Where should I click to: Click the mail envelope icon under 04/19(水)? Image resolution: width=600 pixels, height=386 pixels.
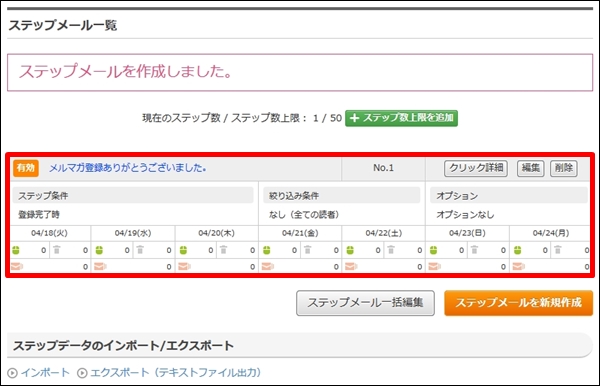[x=100, y=266]
